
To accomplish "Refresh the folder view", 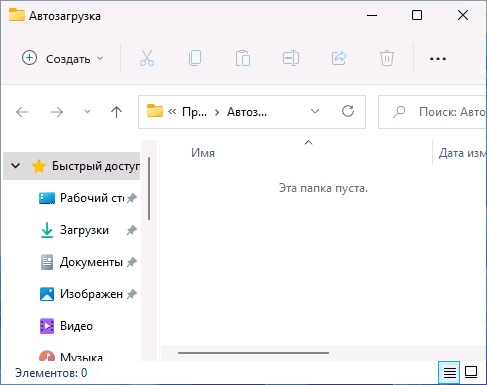I will (348, 111).
